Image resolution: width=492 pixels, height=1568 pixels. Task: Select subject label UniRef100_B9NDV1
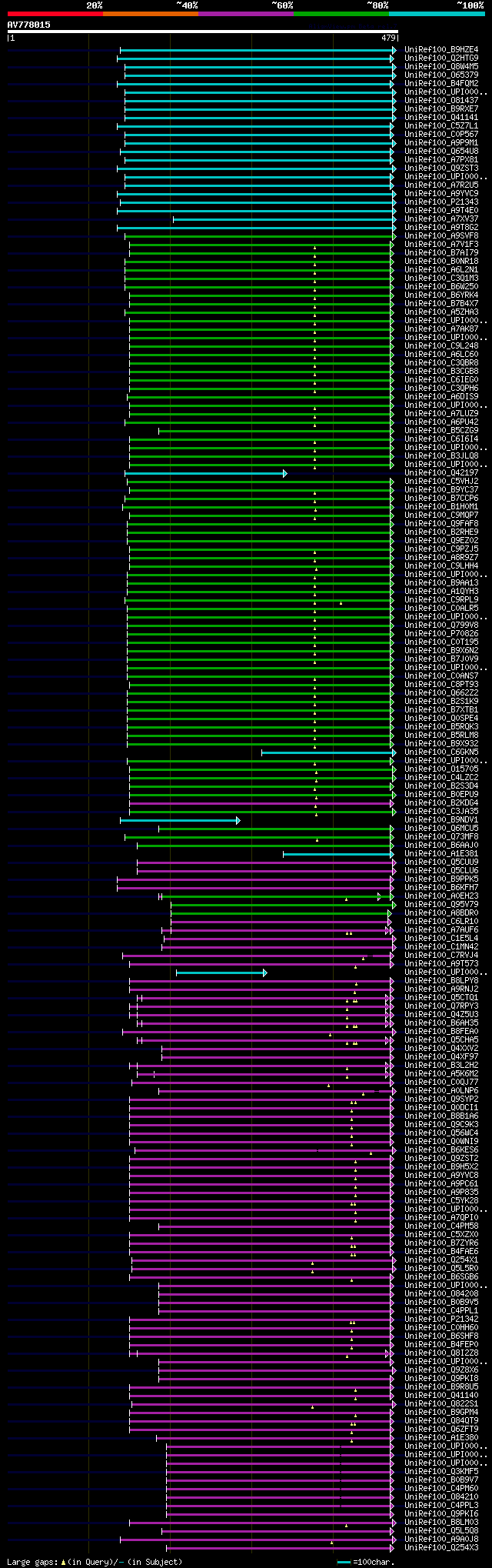(441, 820)
